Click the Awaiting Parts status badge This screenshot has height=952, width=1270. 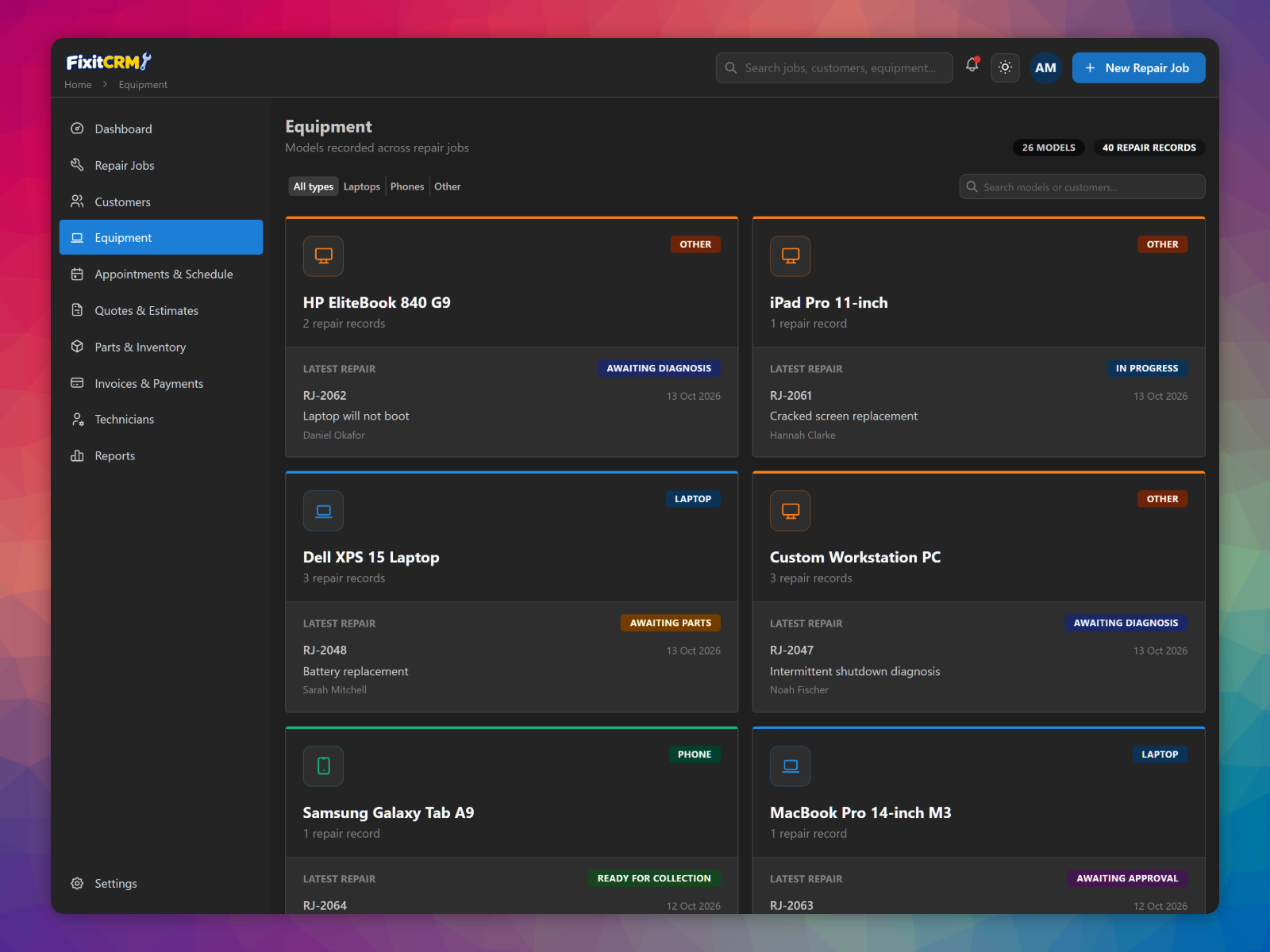click(670, 623)
